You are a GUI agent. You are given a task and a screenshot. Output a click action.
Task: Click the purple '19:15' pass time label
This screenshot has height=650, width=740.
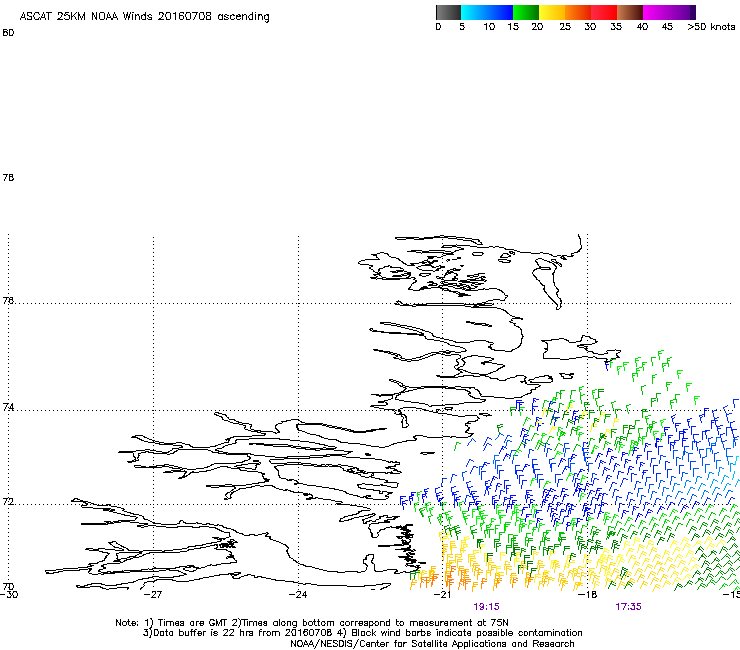pos(486,607)
